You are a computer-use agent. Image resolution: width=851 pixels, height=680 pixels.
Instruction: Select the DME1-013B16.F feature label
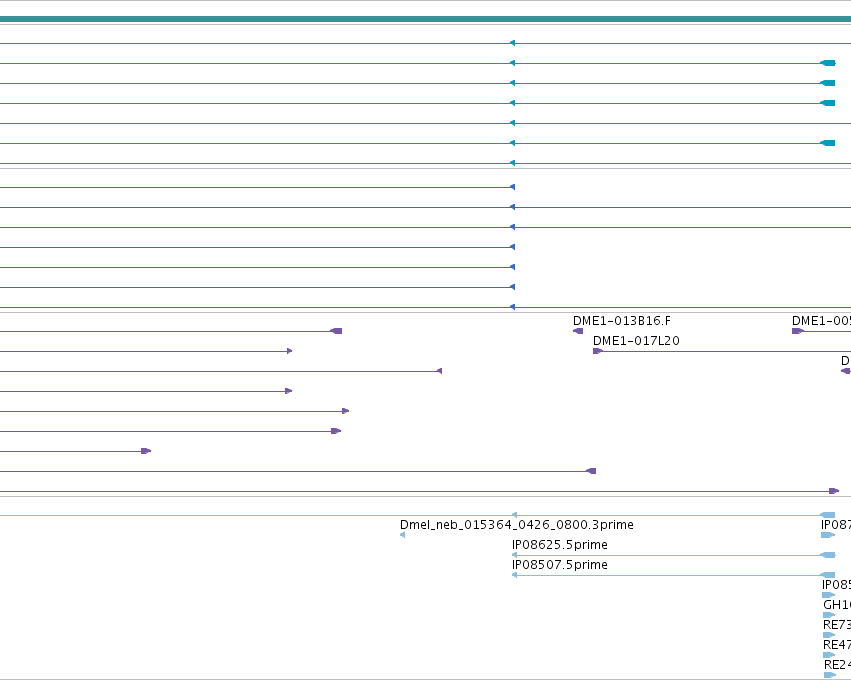pyautogui.click(x=621, y=321)
